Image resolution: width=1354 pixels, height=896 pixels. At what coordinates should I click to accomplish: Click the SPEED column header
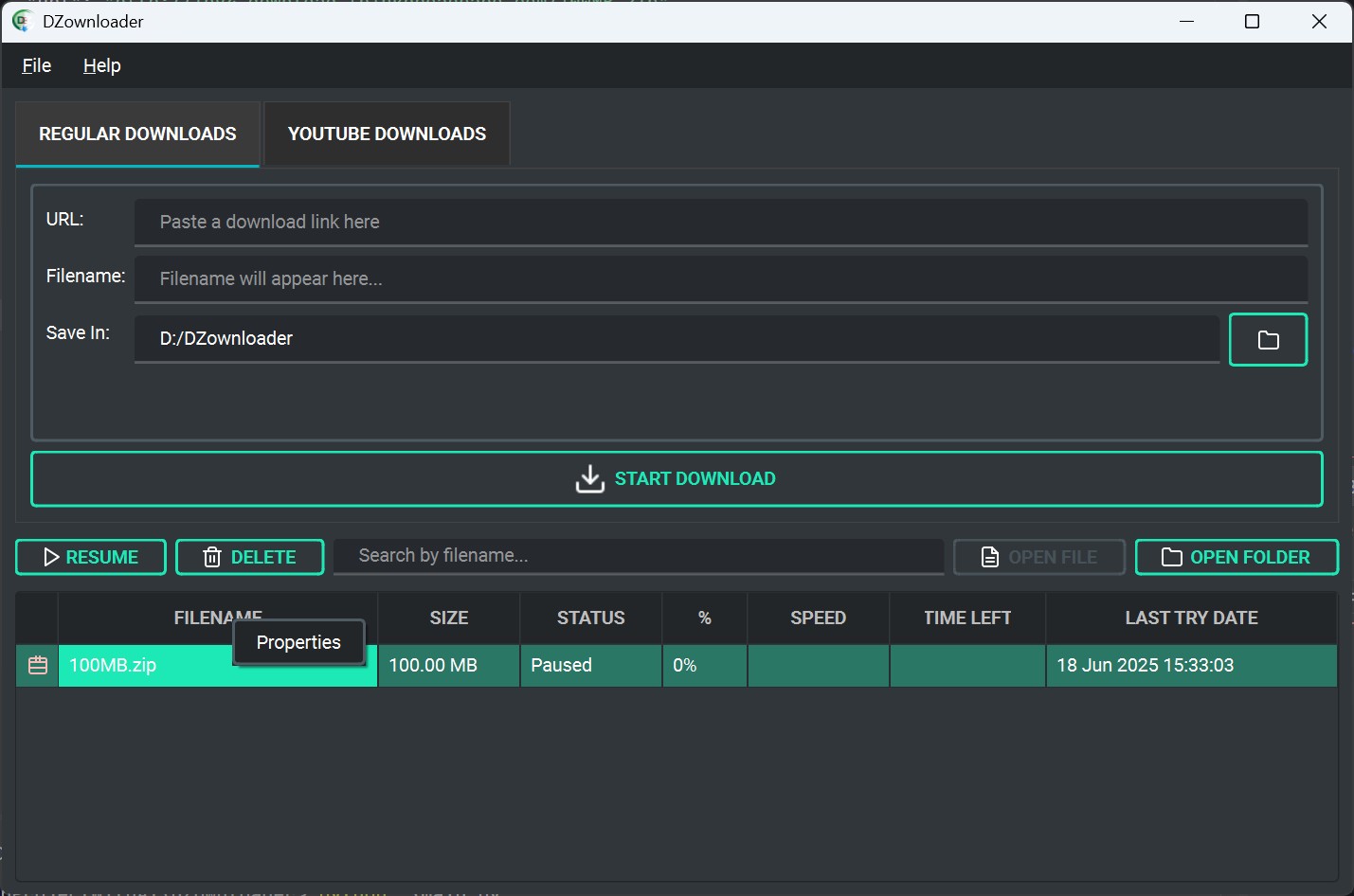click(x=818, y=618)
